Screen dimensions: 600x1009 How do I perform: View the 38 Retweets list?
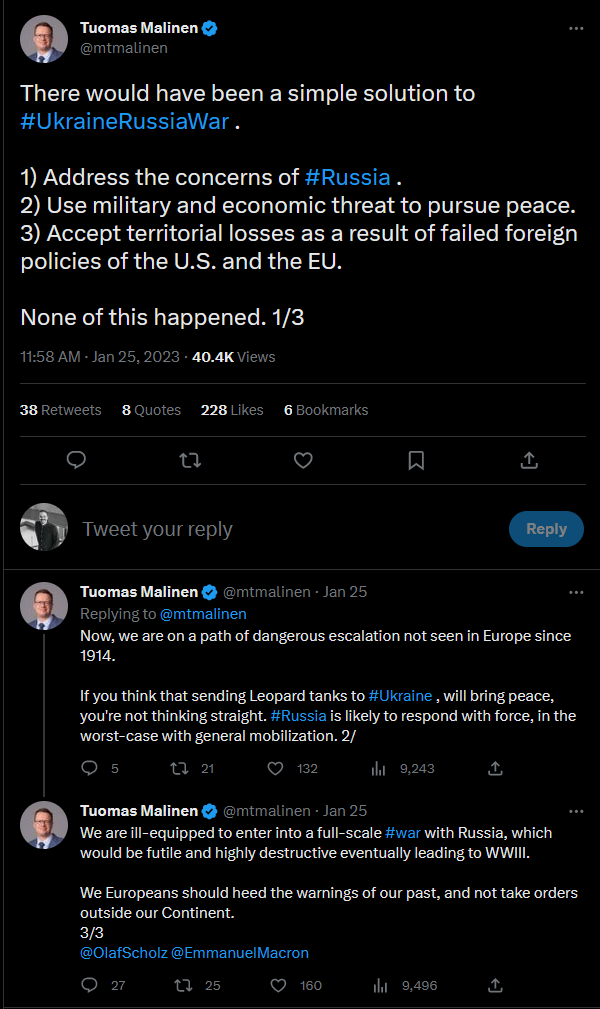(x=61, y=410)
